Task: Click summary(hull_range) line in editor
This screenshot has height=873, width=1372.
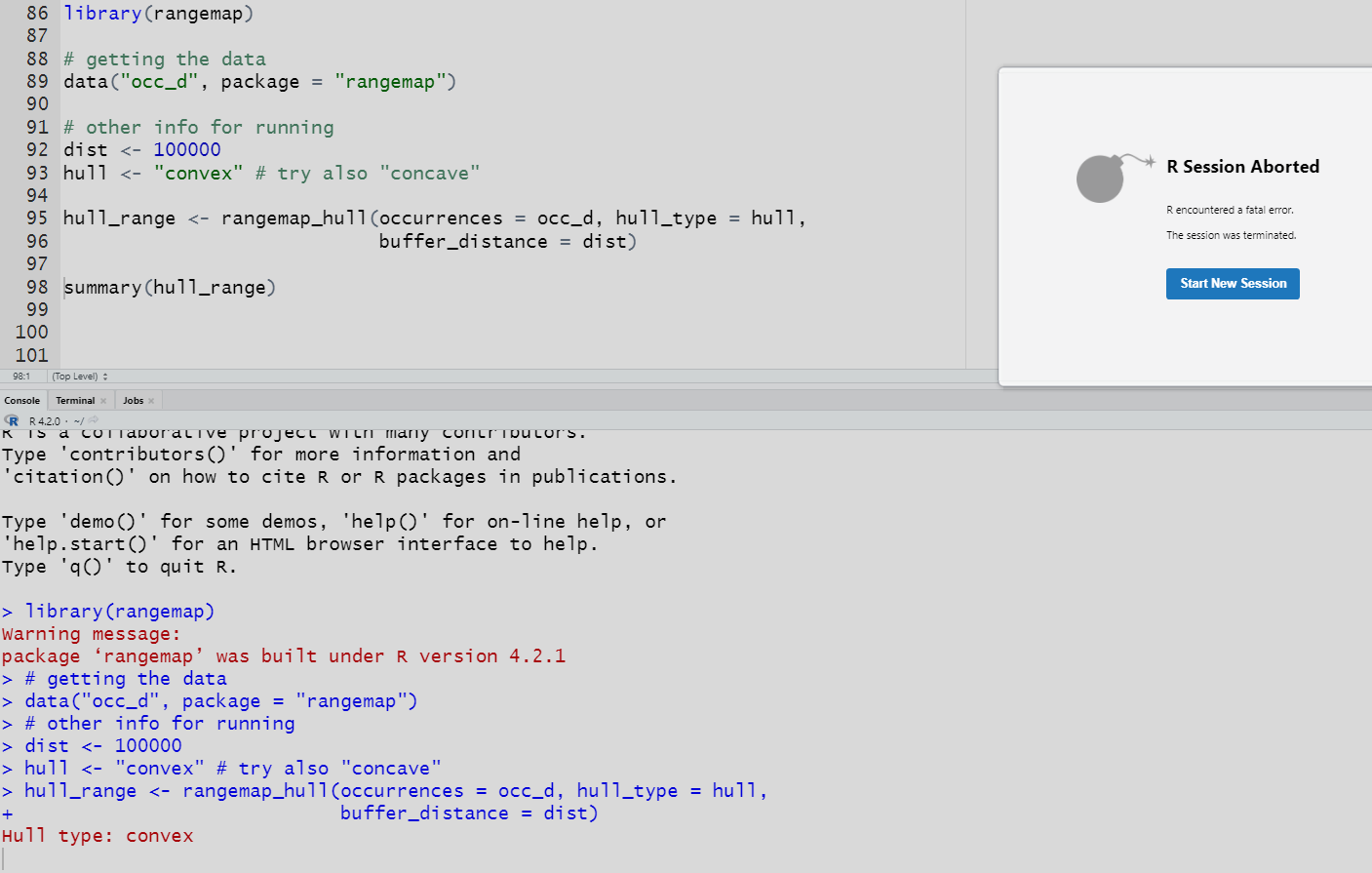Action: point(170,288)
